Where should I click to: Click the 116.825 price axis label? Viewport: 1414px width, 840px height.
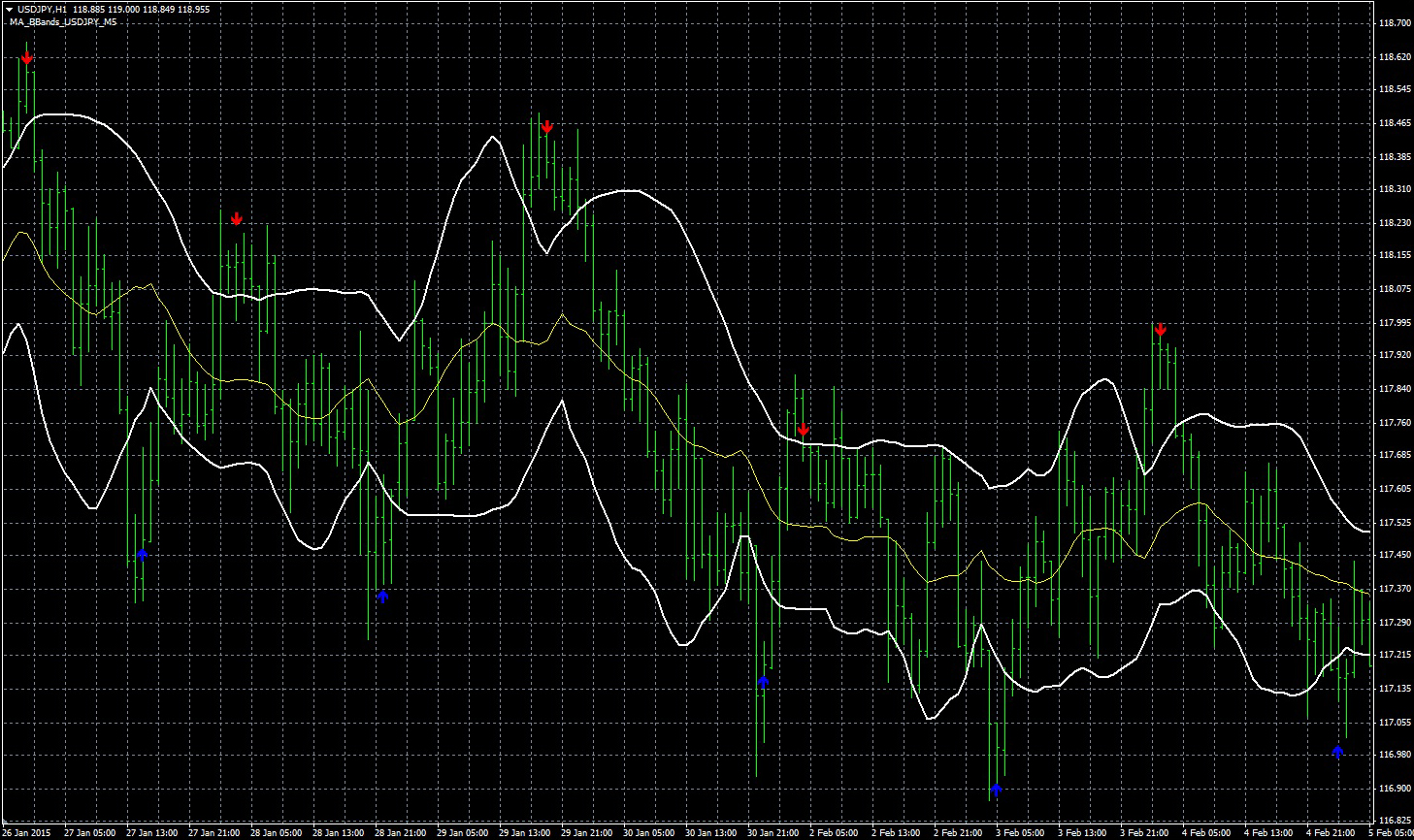[1395, 821]
